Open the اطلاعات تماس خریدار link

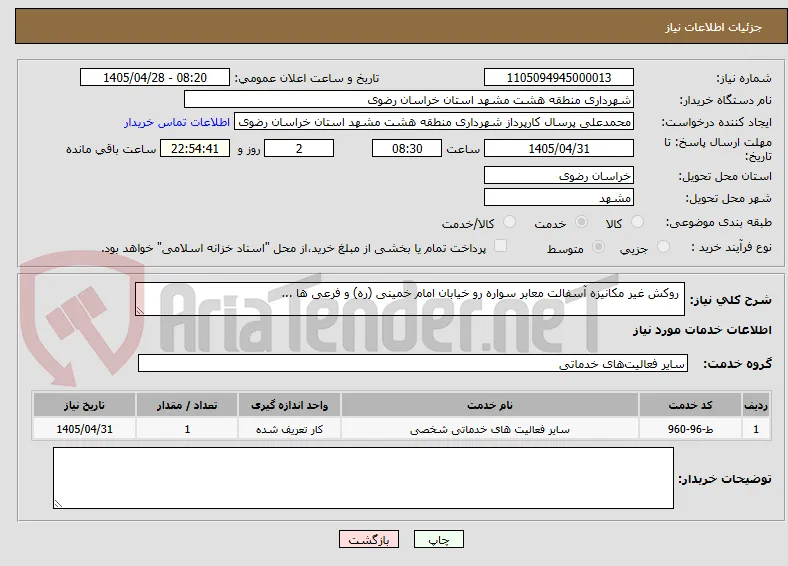coord(177,122)
